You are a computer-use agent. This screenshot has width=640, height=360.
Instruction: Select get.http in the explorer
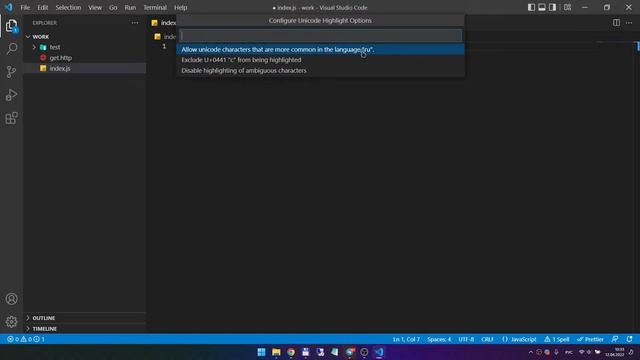click(x=85, y=58)
